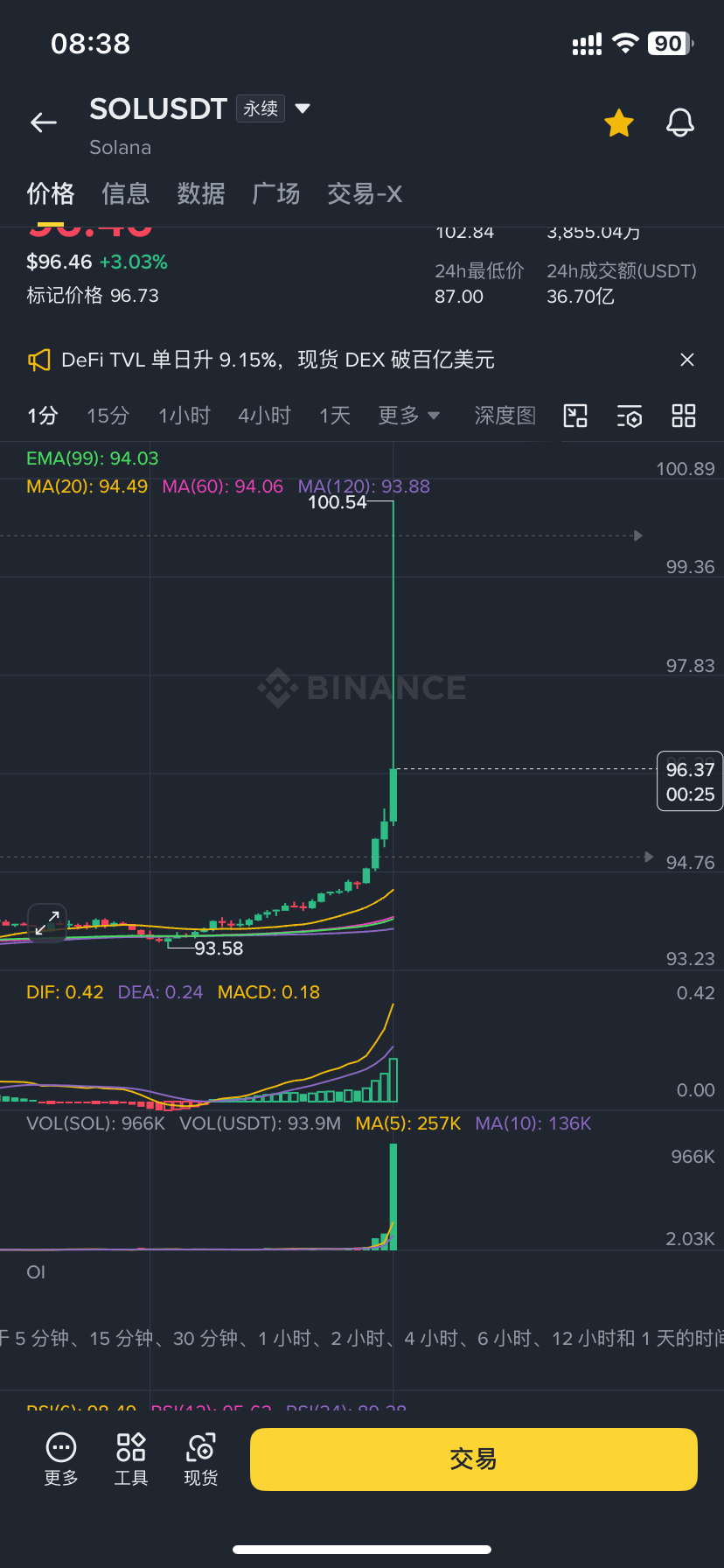This screenshot has height=1568, width=724.
Task: Expand the SOLUSDT contract dropdown arrow
Action: click(303, 108)
